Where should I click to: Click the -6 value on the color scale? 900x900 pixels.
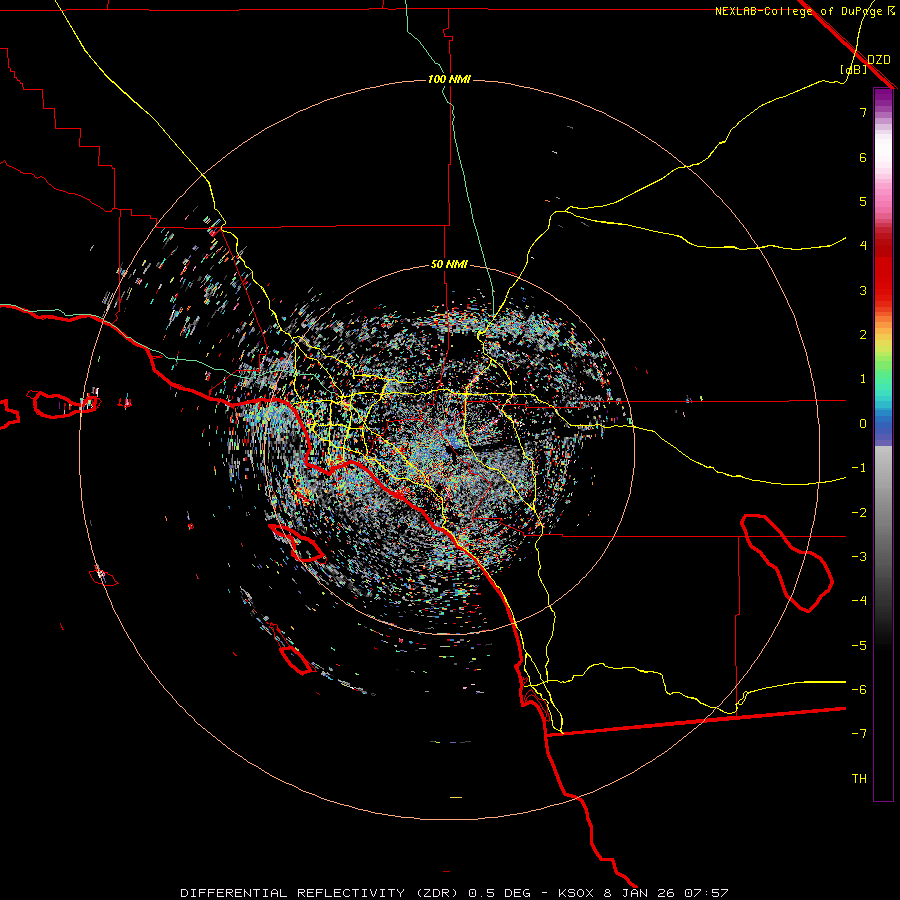tap(859, 690)
